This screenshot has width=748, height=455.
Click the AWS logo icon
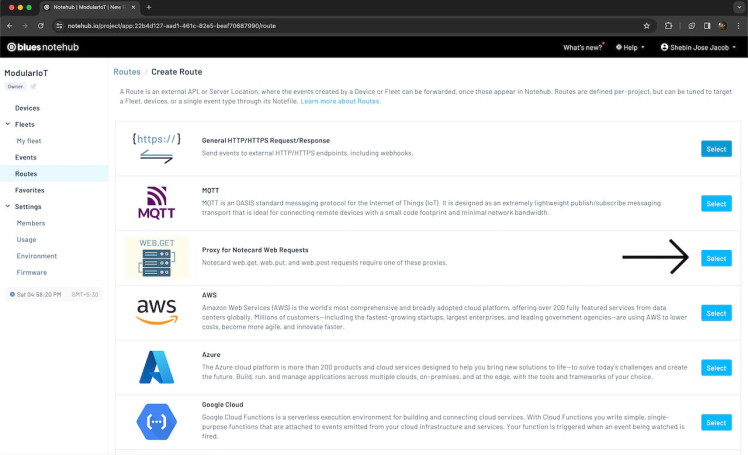click(x=156, y=312)
